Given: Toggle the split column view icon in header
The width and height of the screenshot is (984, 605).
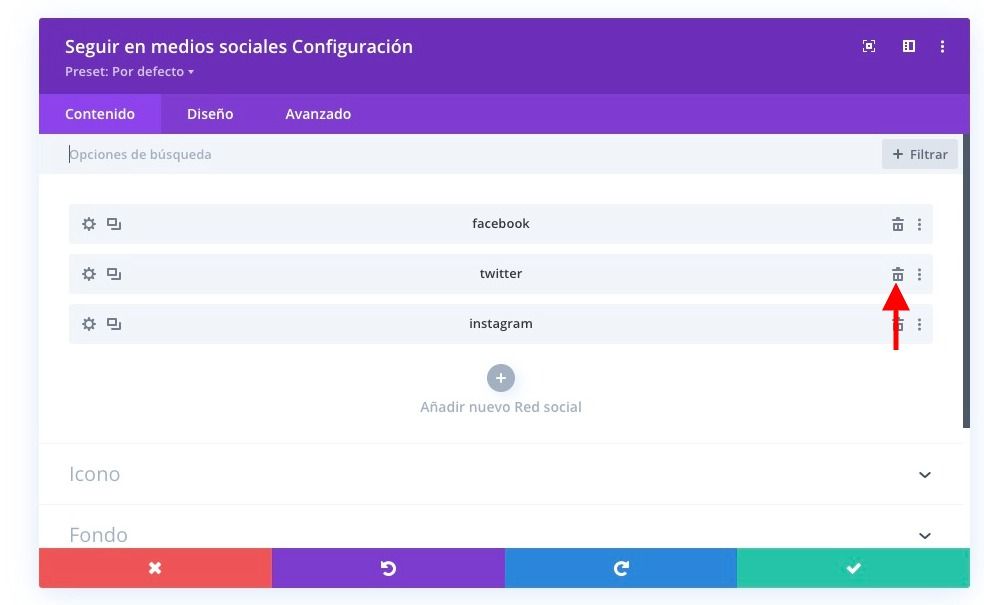Looking at the screenshot, I should [909, 46].
